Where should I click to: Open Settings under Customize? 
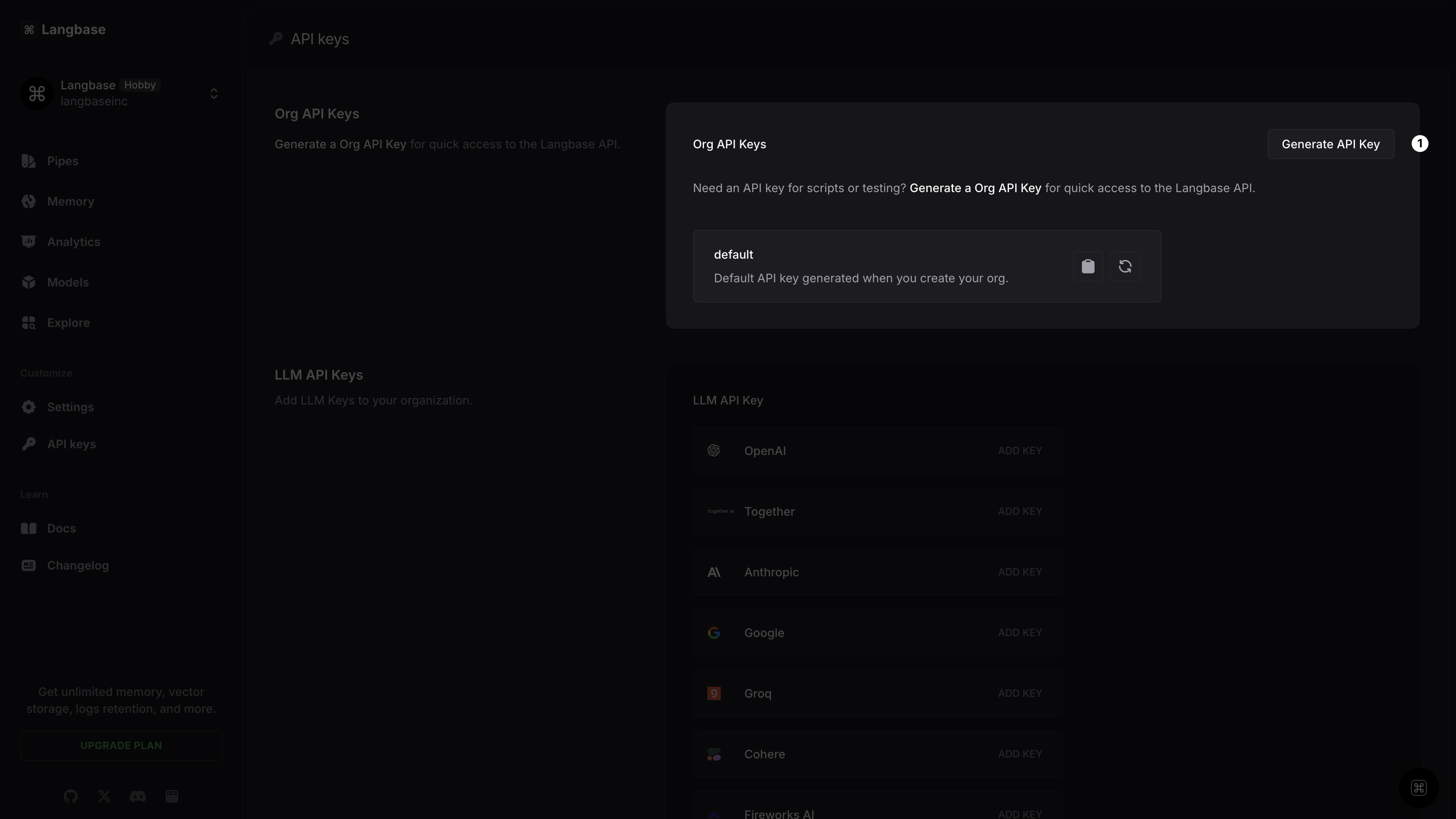(x=70, y=407)
